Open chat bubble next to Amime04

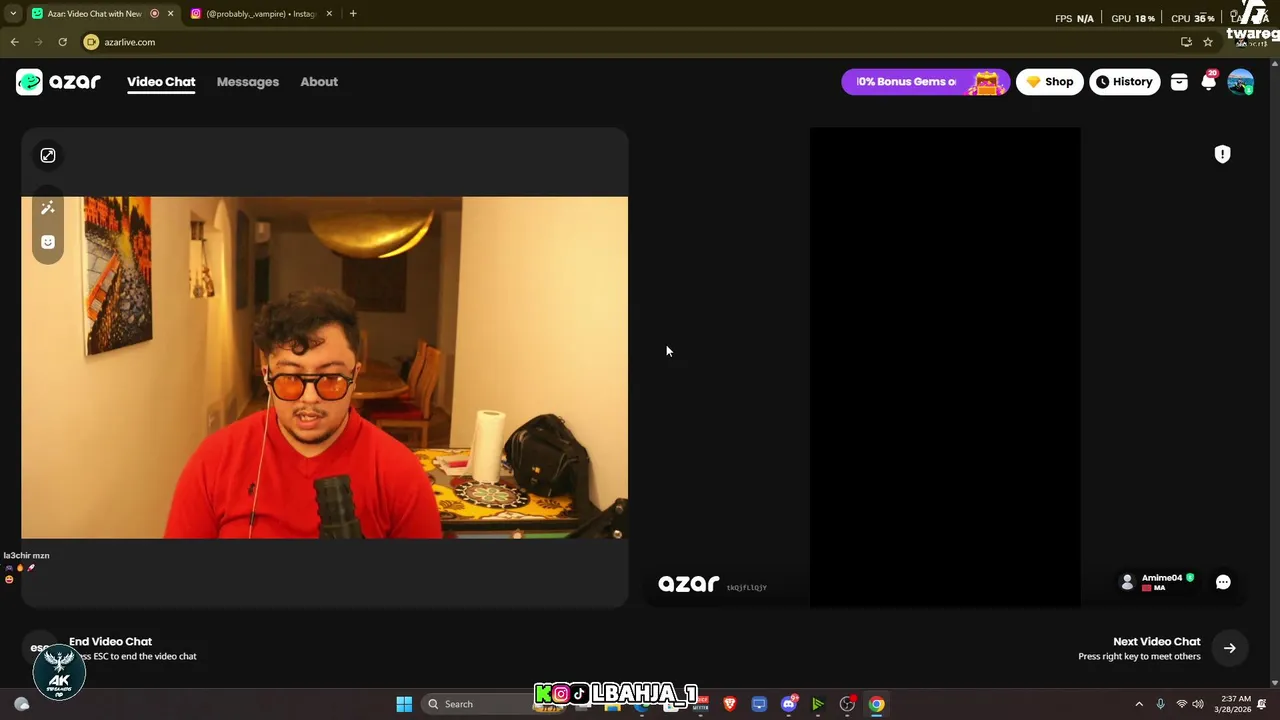click(x=1223, y=582)
